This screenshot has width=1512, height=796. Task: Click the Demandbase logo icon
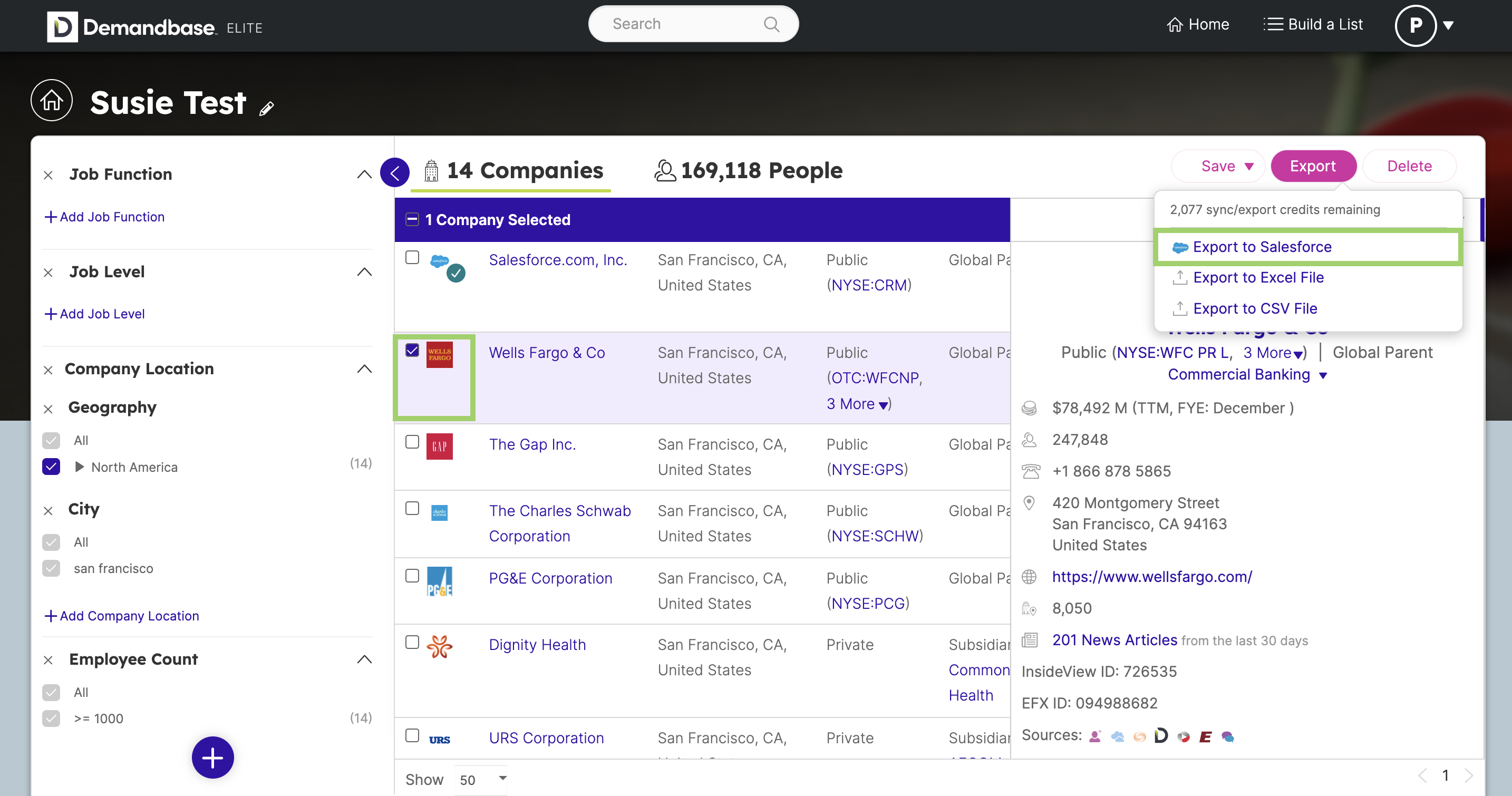point(62,27)
